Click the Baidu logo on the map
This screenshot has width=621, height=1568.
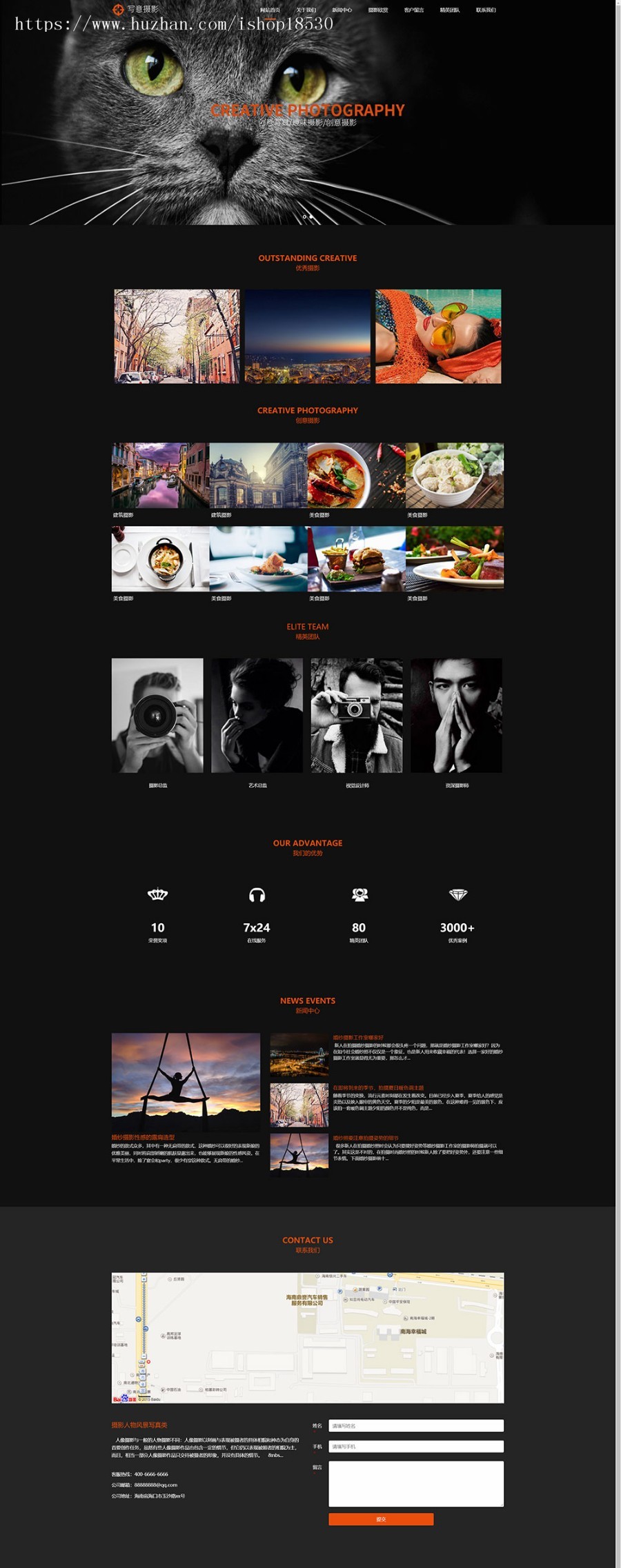click(x=124, y=1398)
